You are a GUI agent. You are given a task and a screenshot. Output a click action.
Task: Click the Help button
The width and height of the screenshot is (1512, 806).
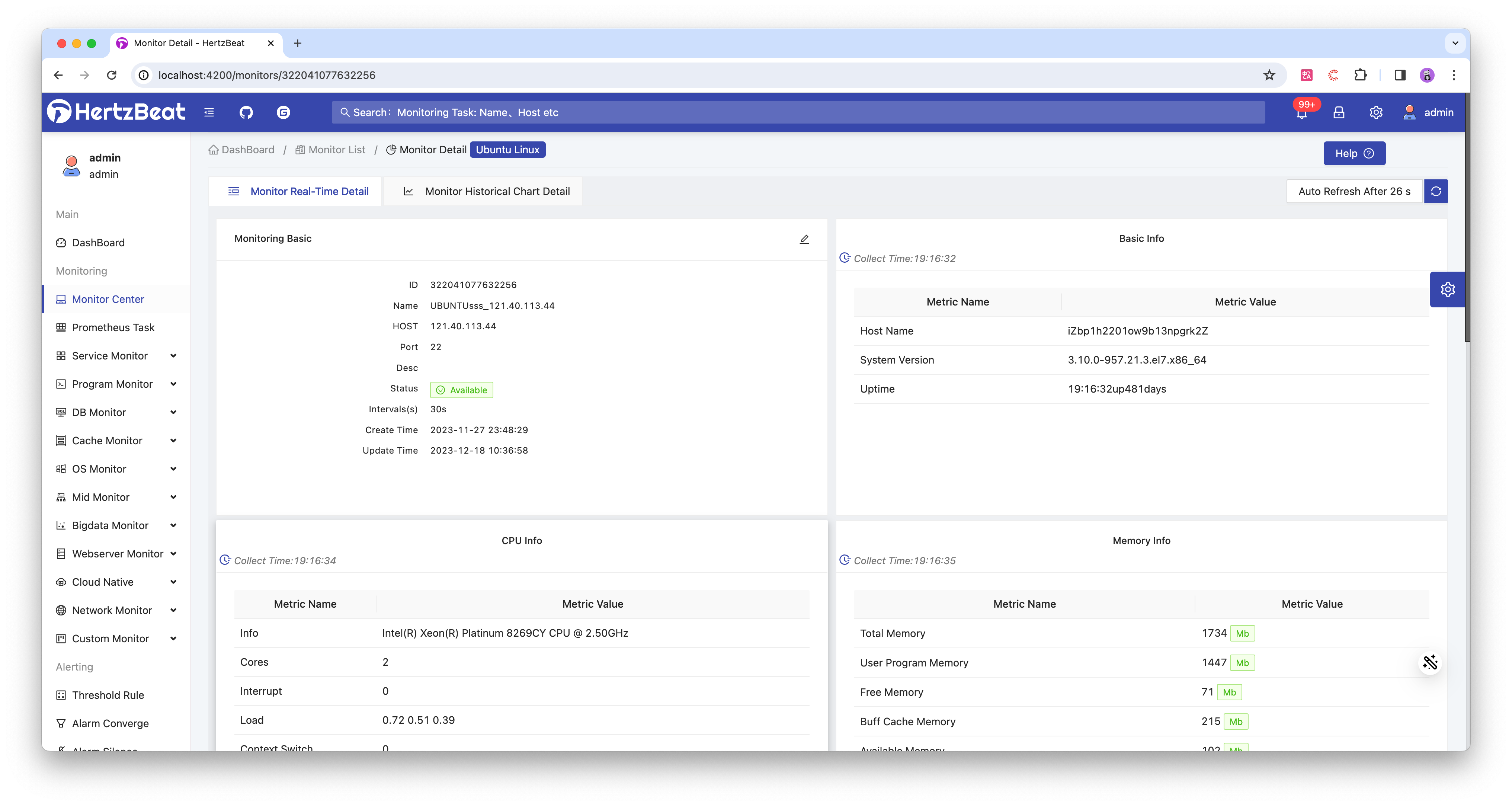point(1354,153)
